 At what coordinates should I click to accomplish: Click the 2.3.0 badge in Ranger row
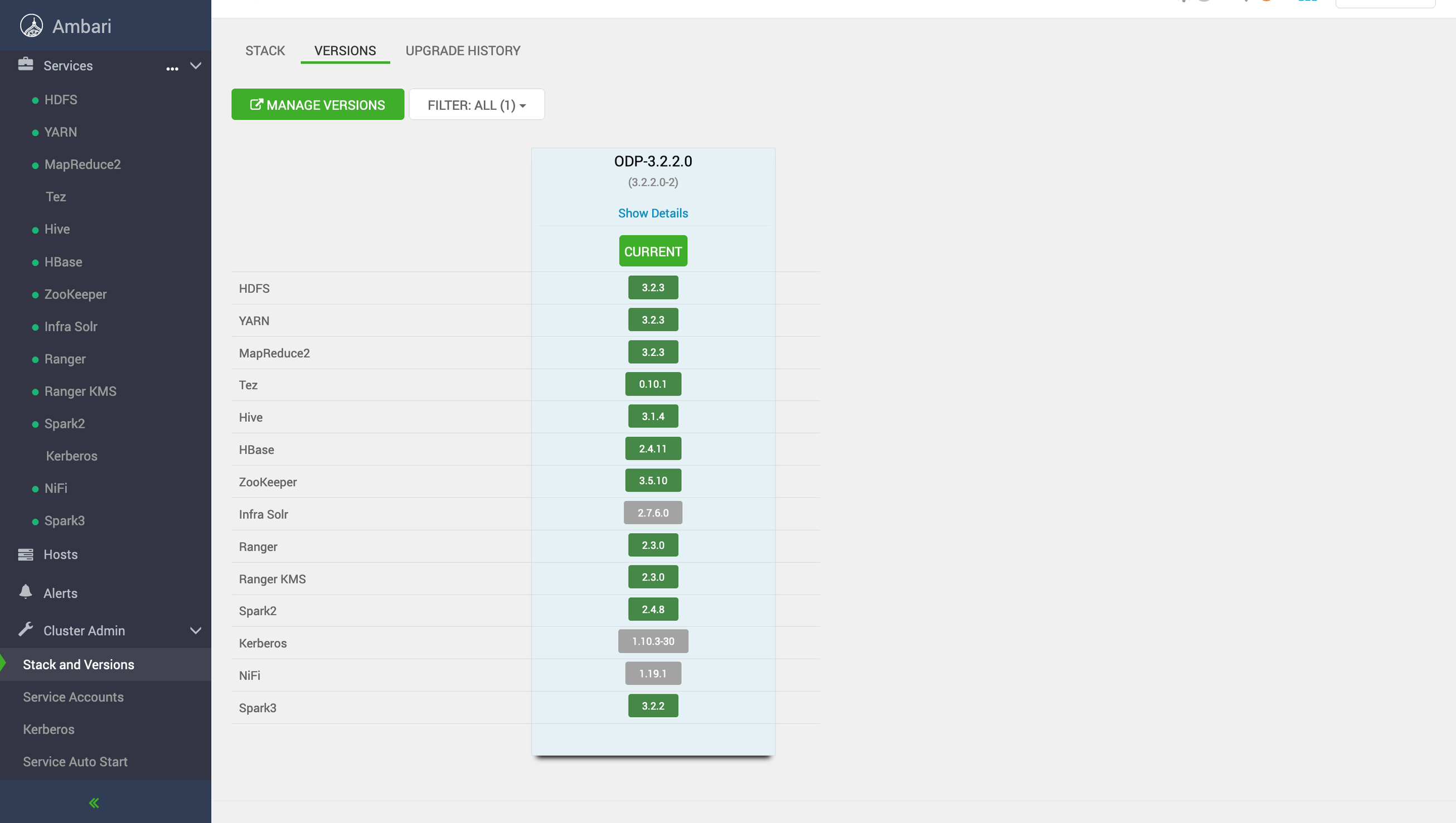coord(653,546)
